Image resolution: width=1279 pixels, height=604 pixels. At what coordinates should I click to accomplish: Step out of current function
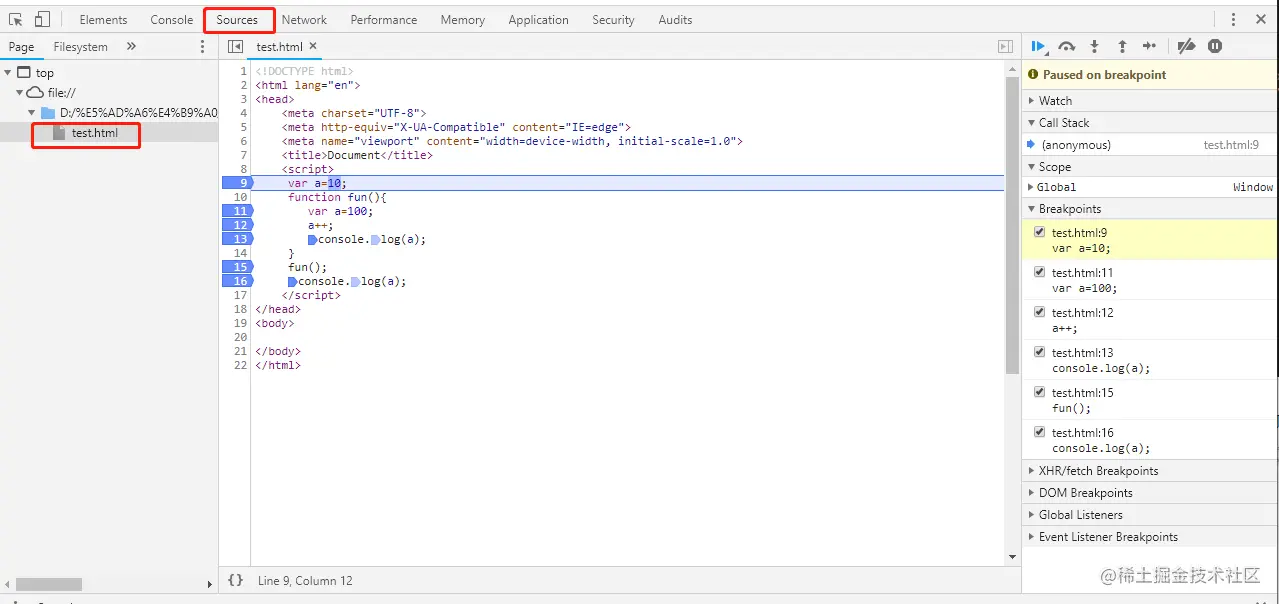[x=1122, y=46]
